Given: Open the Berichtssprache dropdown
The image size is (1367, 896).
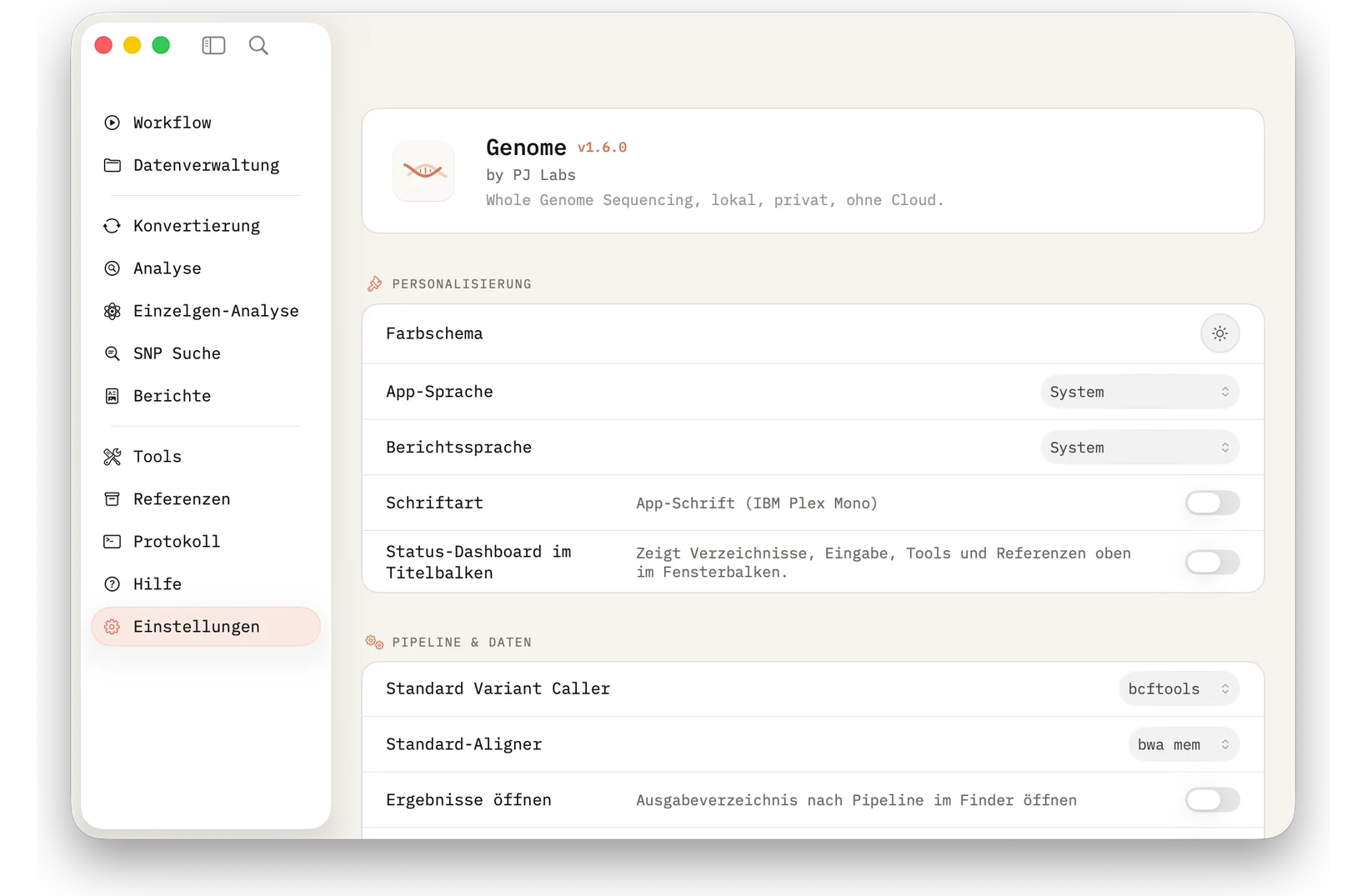Looking at the screenshot, I should pyautogui.click(x=1139, y=448).
